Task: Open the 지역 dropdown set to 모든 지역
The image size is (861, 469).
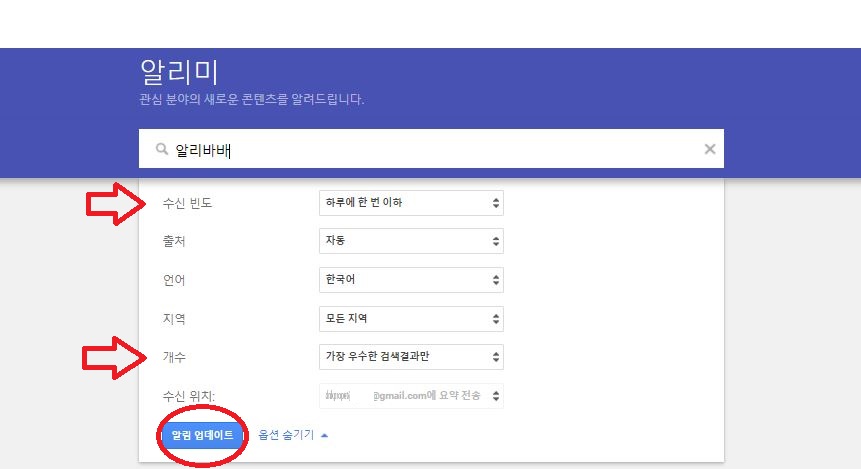Action: (411, 319)
